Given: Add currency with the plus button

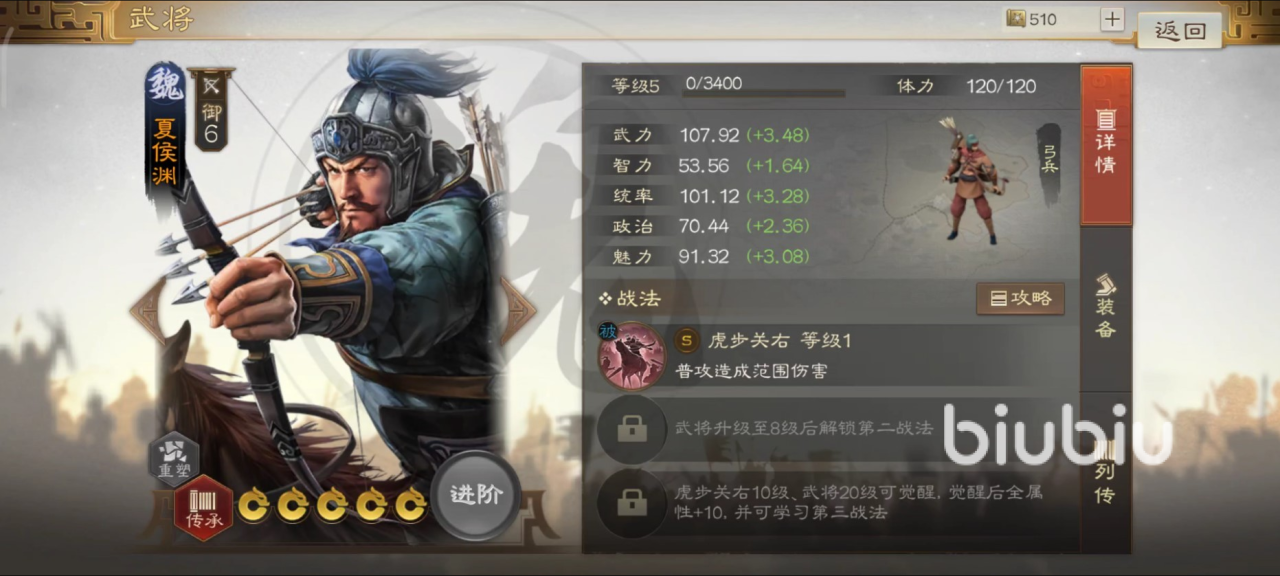Looking at the screenshot, I should coord(1112,19).
